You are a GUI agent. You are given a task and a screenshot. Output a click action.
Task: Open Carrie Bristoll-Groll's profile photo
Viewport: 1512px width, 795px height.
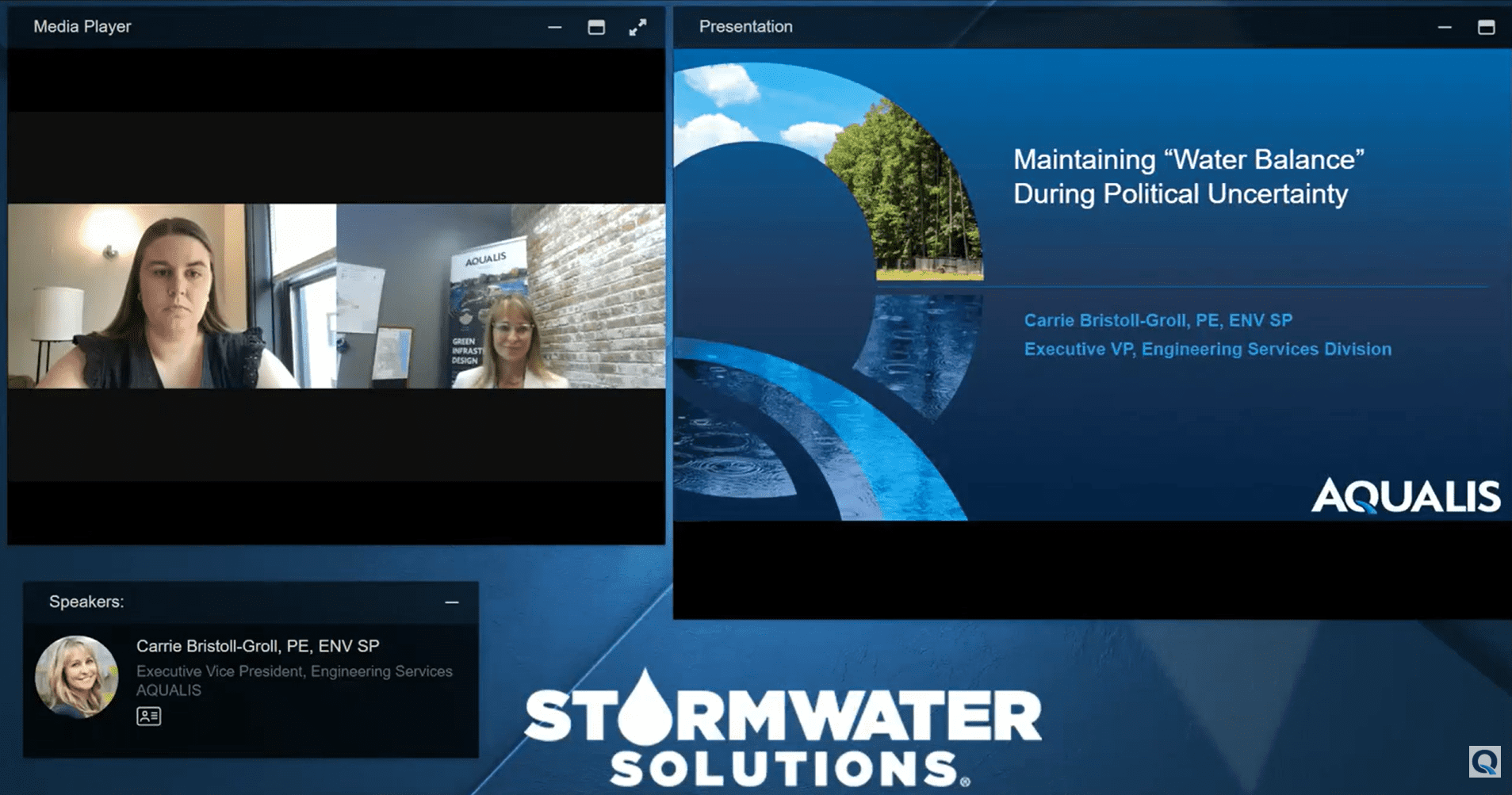click(x=77, y=676)
